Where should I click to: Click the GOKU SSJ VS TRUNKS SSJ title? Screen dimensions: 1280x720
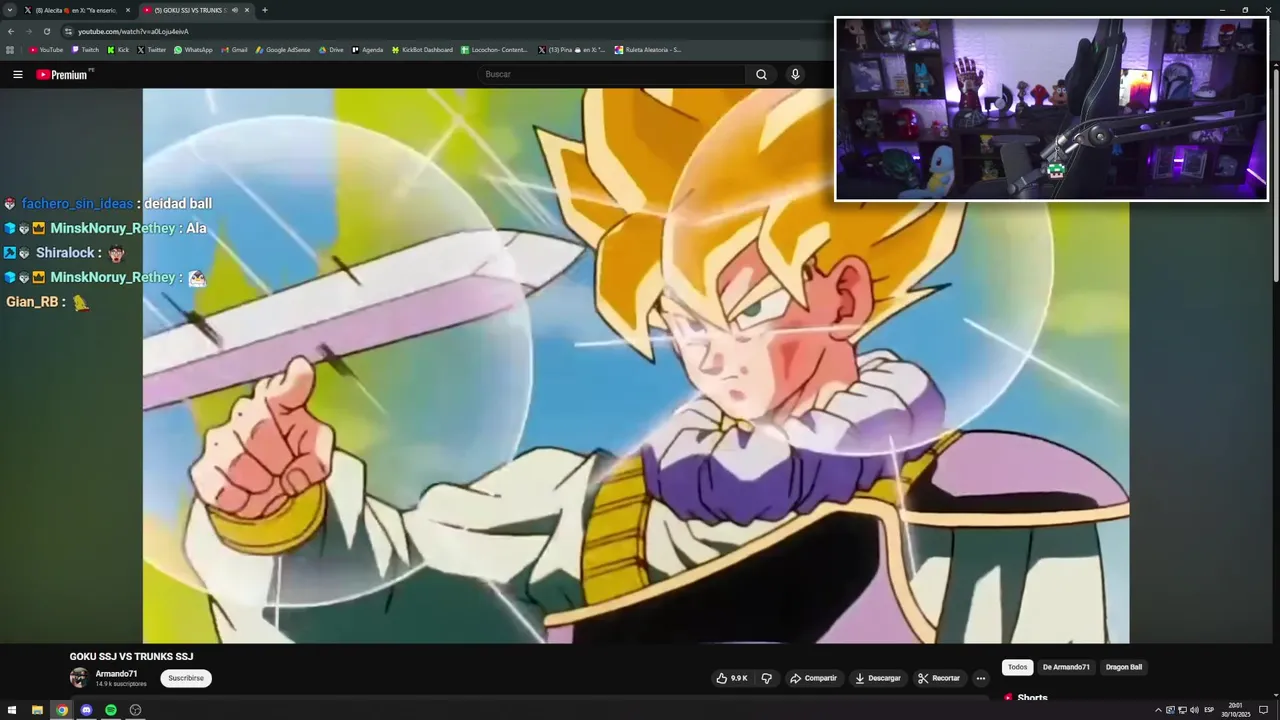131,657
